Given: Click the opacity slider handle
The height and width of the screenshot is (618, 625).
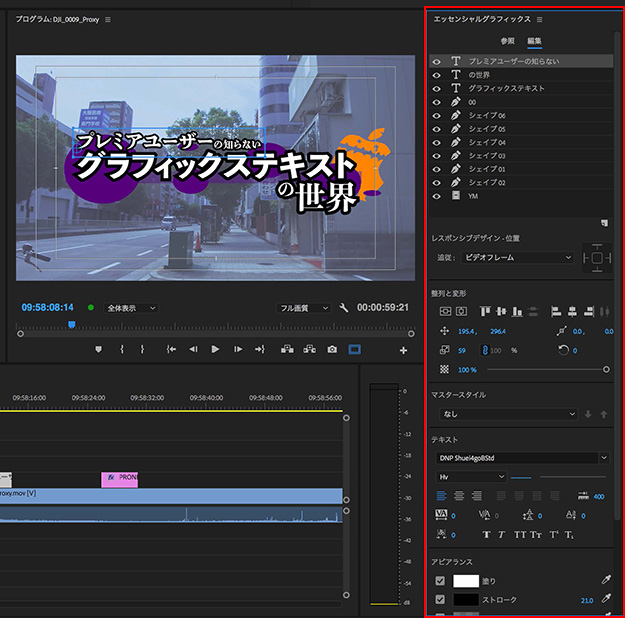Looking at the screenshot, I should [x=606, y=370].
